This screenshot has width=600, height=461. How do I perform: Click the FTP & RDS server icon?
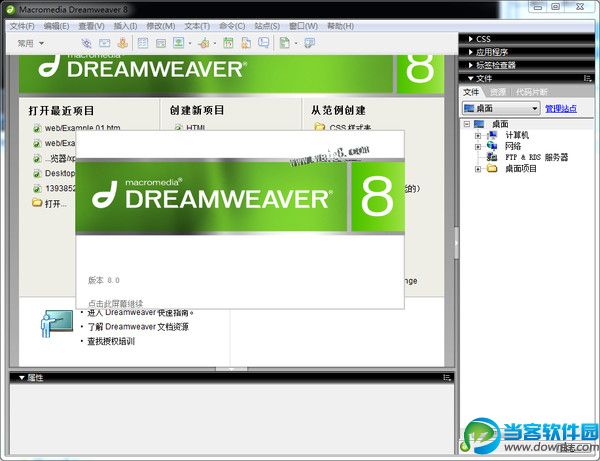point(492,157)
